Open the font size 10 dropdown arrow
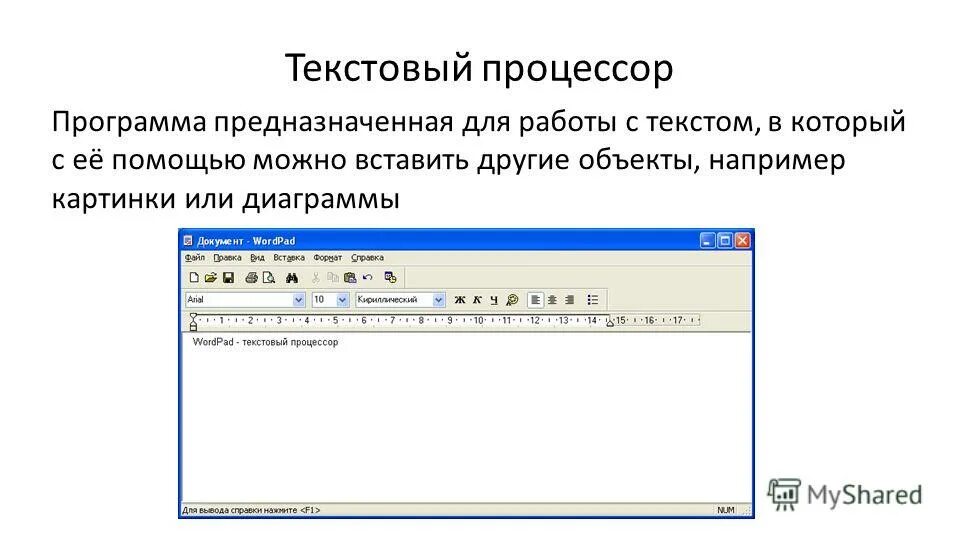Viewport: 960px width, 540px height. pyautogui.click(x=342, y=299)
